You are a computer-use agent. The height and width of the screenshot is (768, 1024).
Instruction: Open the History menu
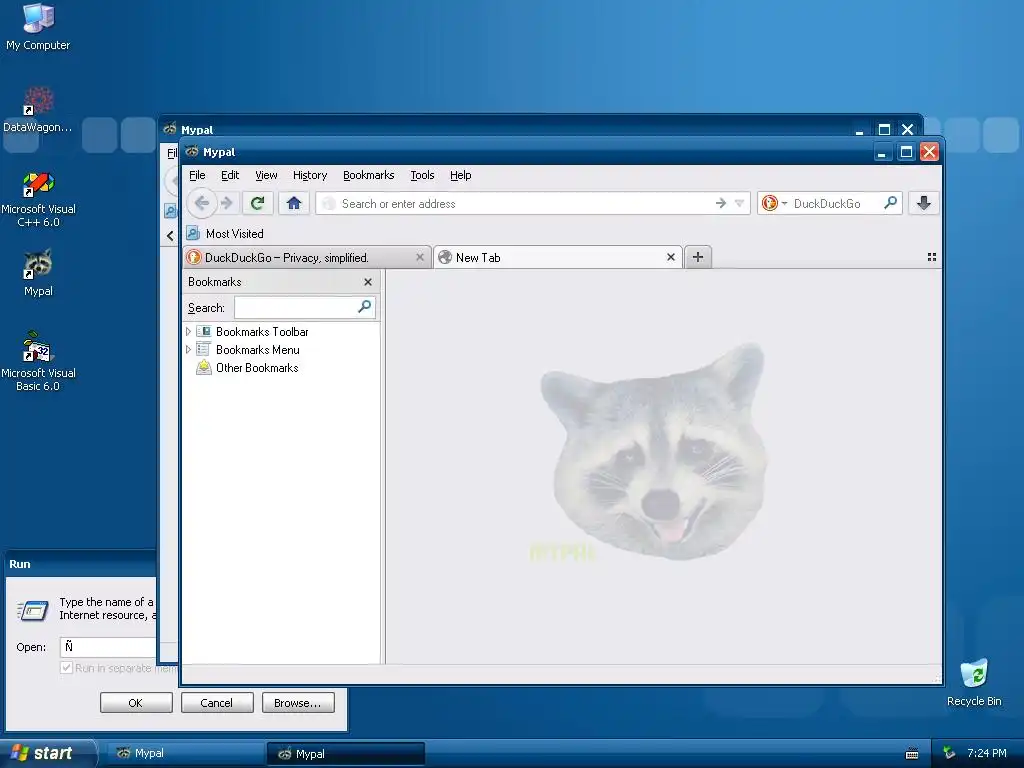310,175
